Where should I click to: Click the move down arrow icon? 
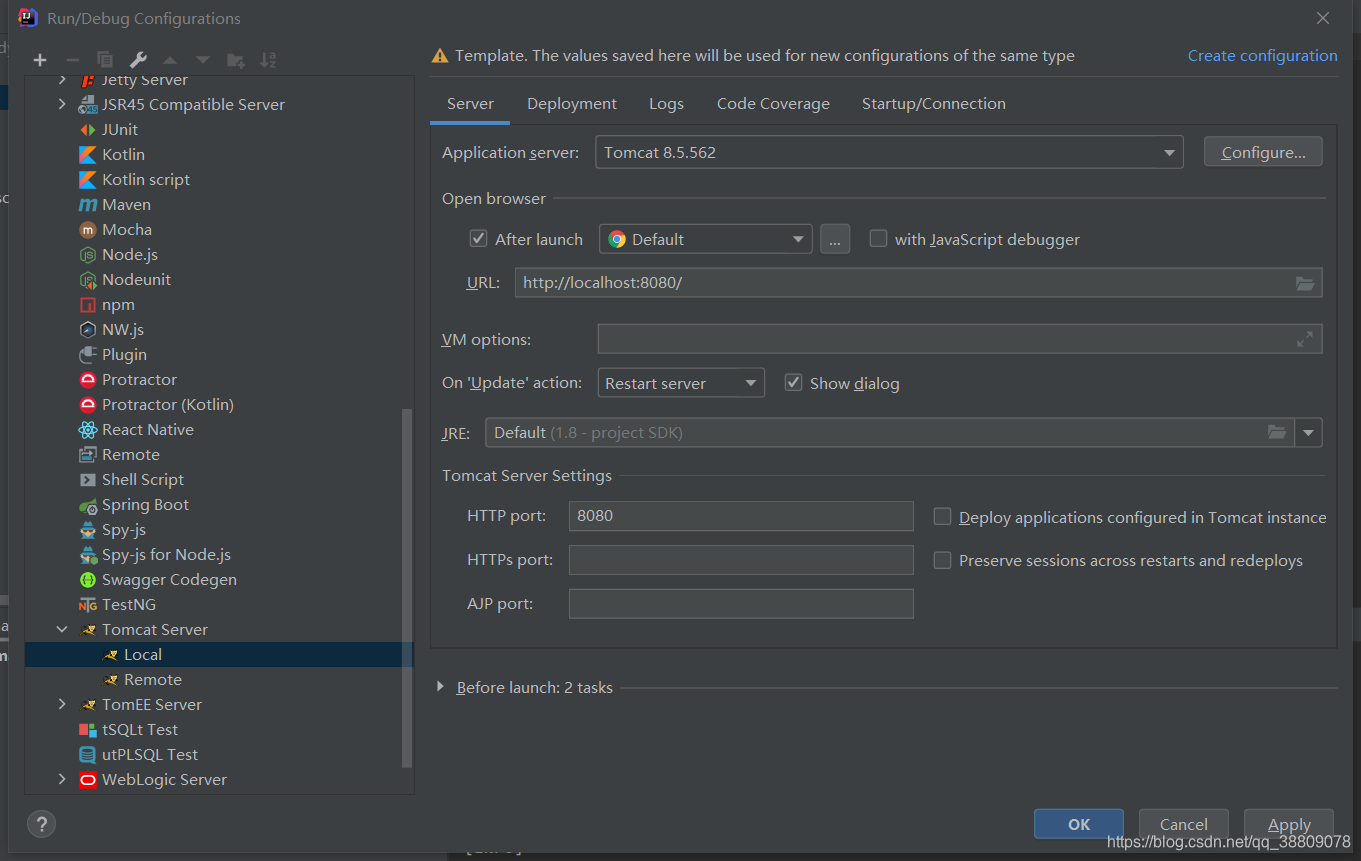point(203,60)
